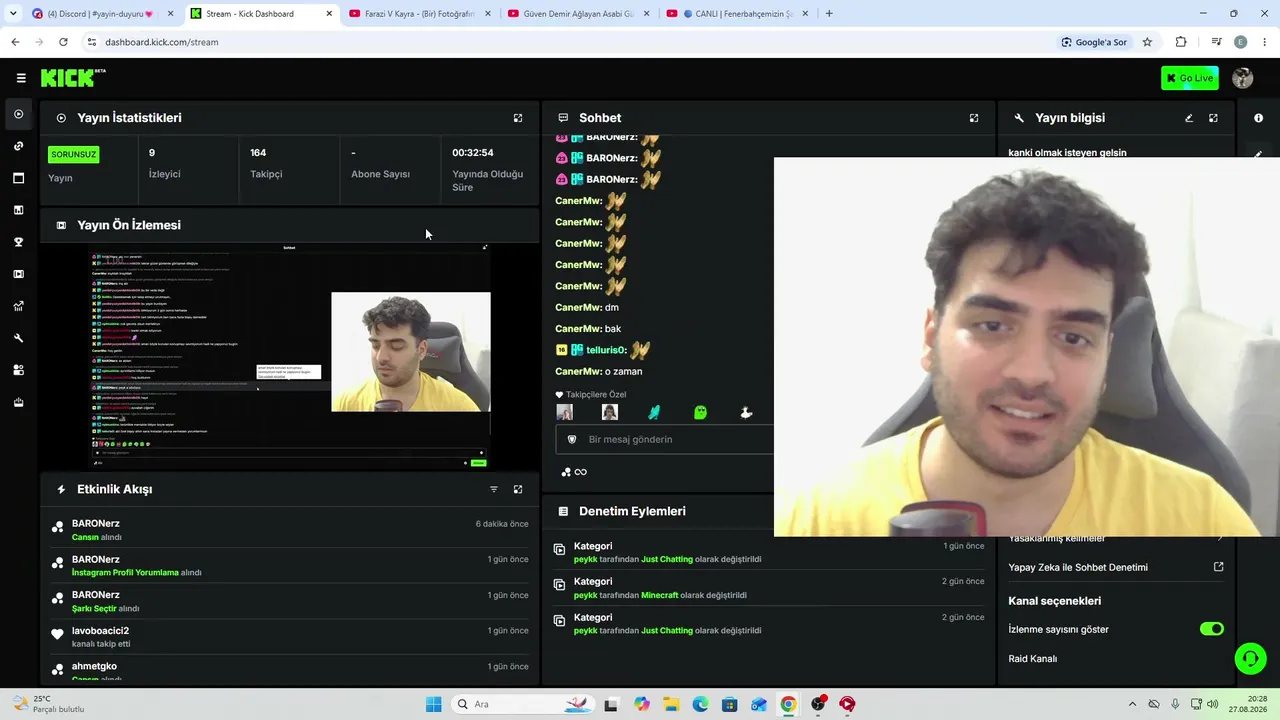Open Raid Kanalı option
This screenshot has height=720, width=1280.
[x=1033, y=659]
